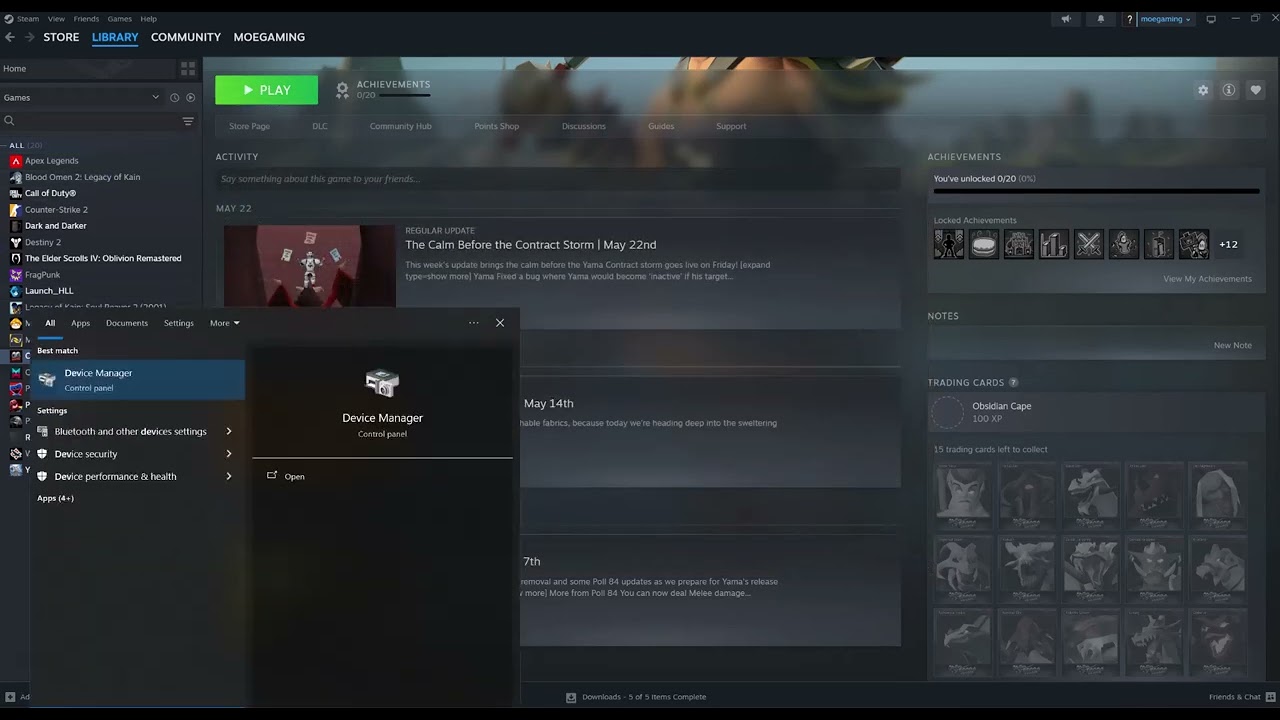Viewport: 1280px width, 720px height.
Task: Click the Counter-Strike 2 game icon
Action: coord(16,210)
